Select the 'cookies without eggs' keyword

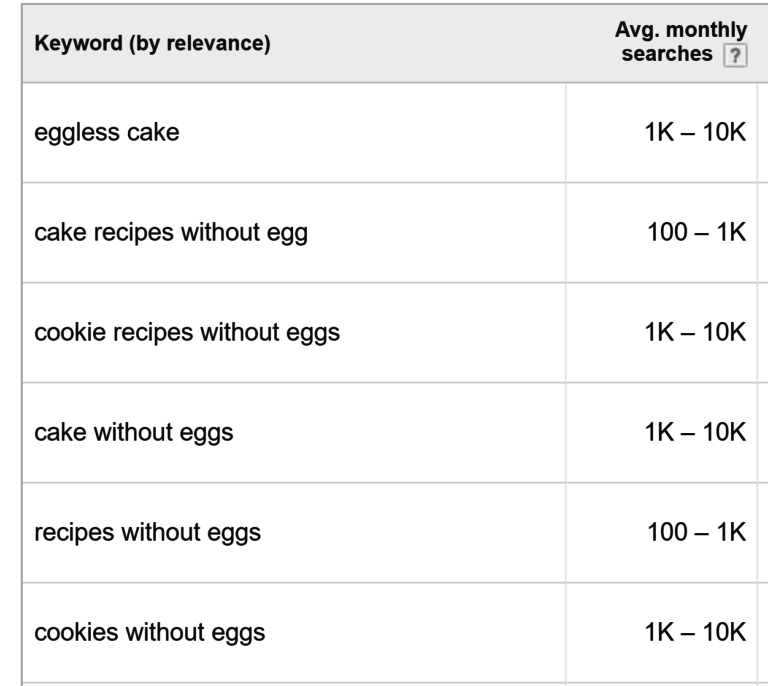click(150, 632)
